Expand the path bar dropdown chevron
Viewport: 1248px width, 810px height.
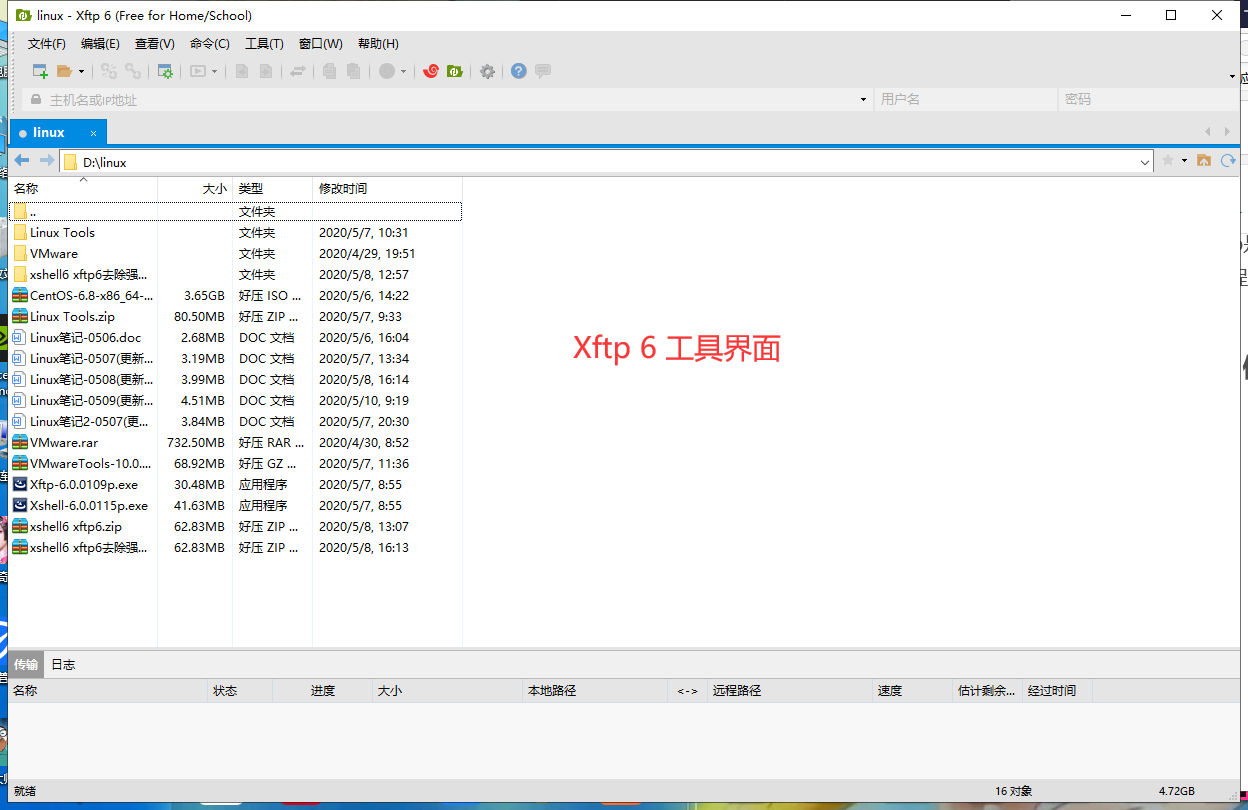tap(1146, 162)
